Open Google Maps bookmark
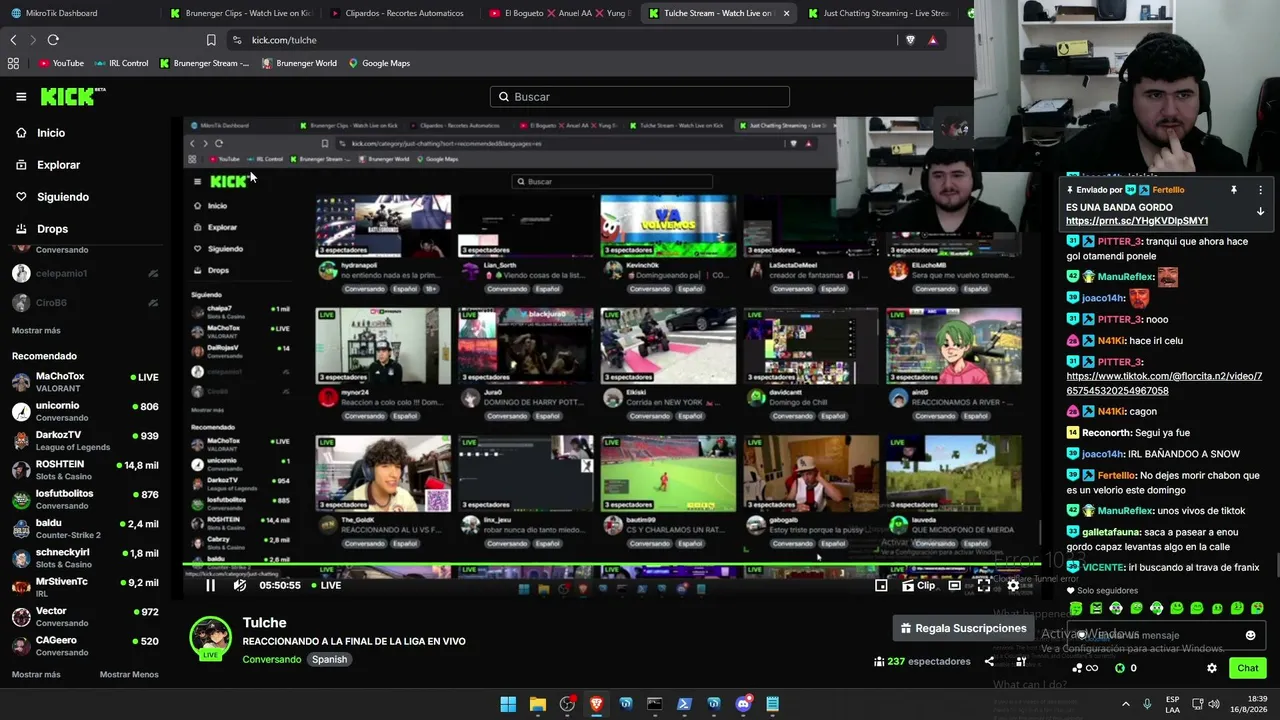This screenshot has height=720, width=1280. (379, 63)
